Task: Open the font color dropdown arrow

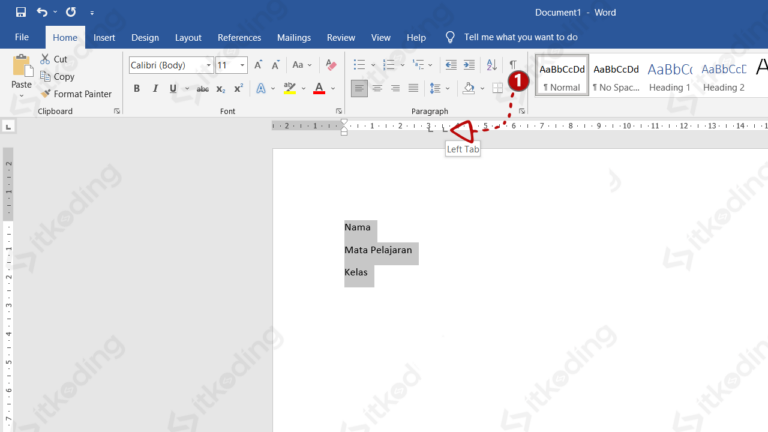Action: [x=333, y=89]
